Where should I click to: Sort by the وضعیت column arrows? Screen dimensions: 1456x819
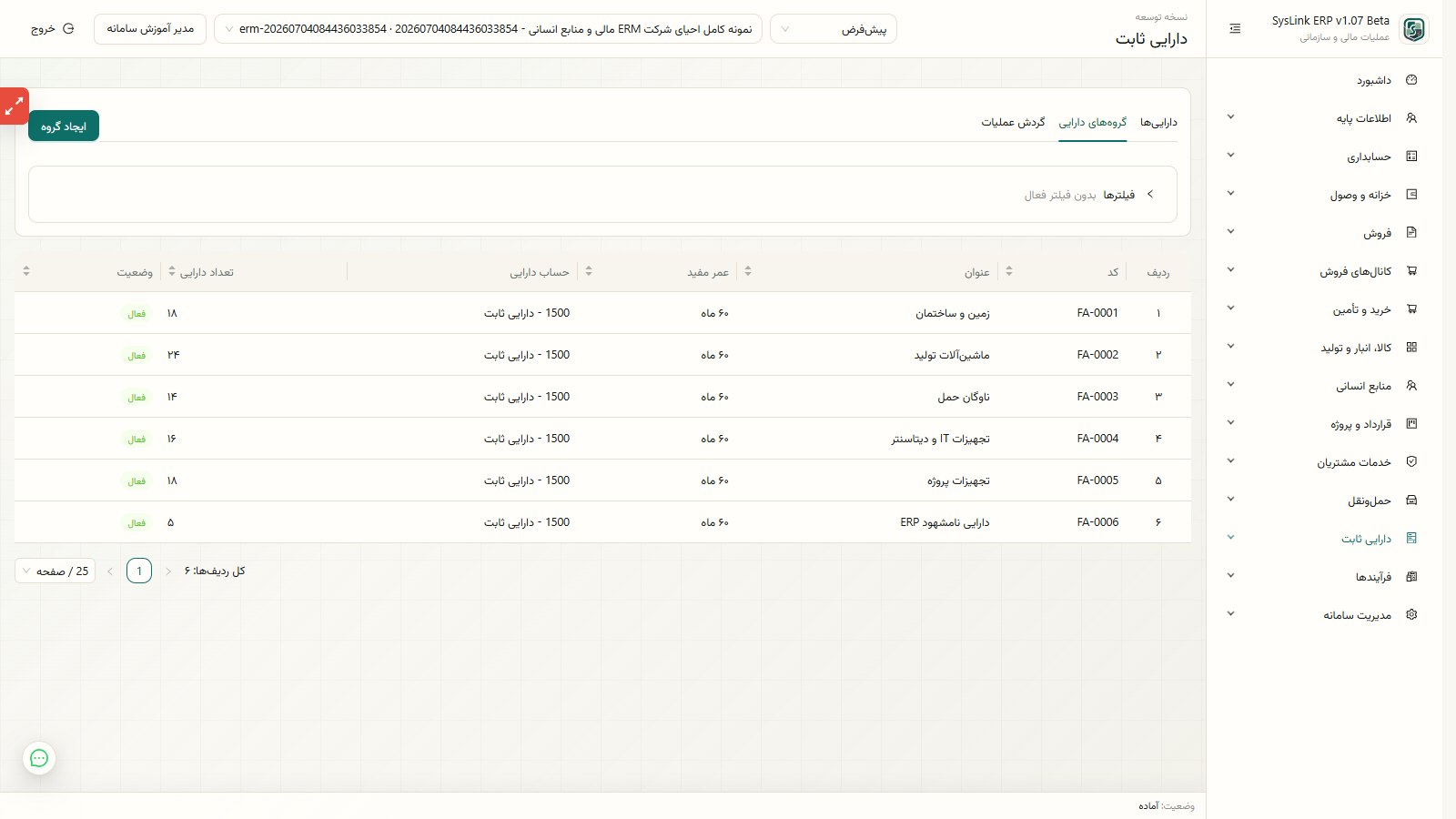[26, 271]
